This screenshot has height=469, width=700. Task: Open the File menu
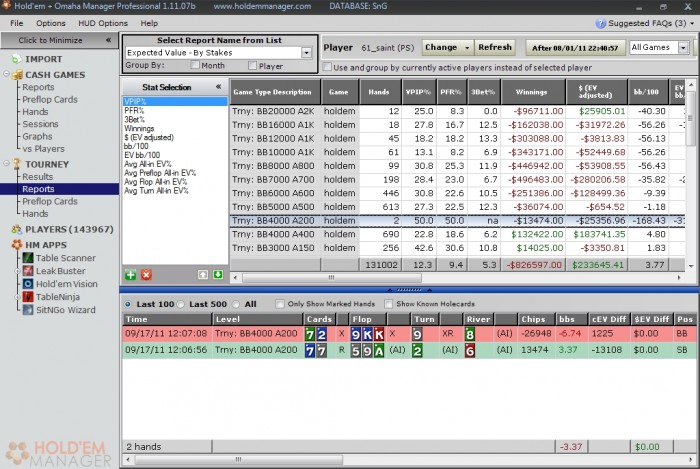click(x=17, y=23)
